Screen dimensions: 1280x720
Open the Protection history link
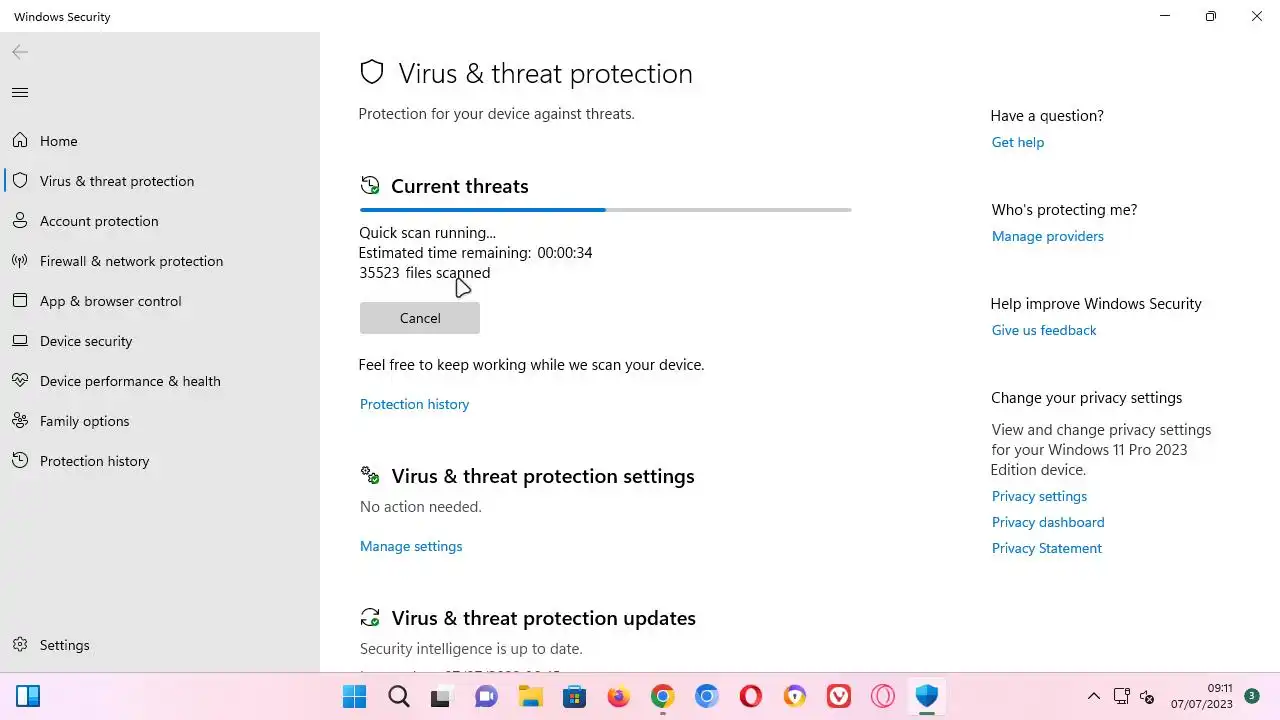click(414, 404)
